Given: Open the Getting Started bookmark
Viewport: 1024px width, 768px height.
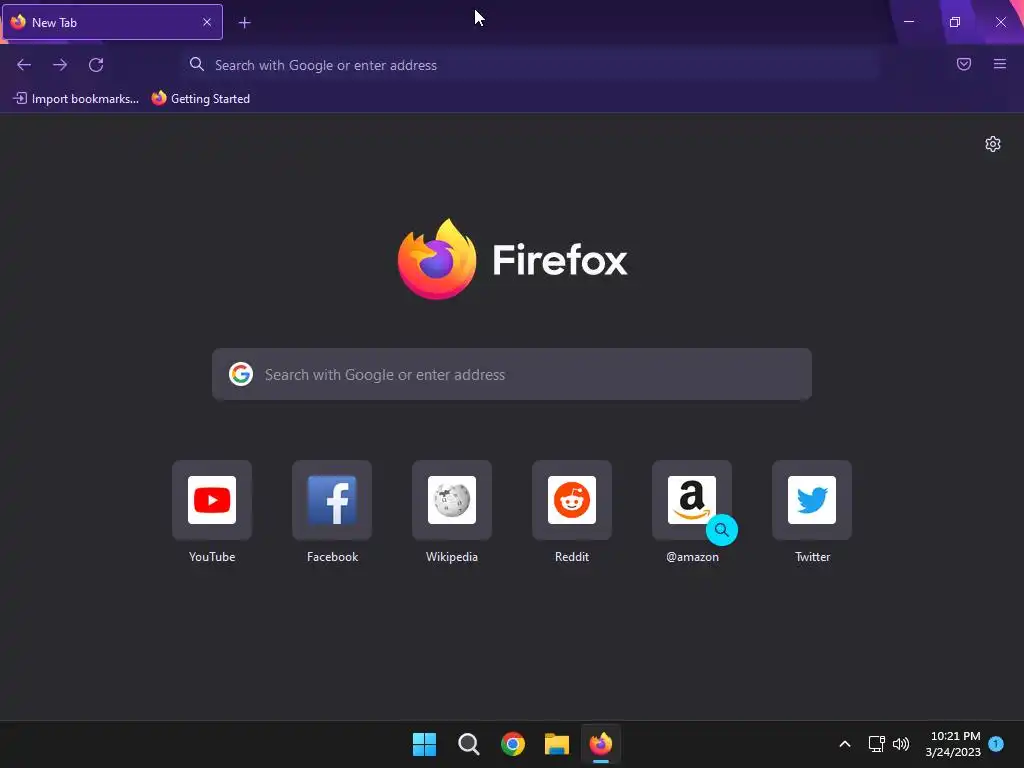Looking at the screenshot, I should pos(201,99).
